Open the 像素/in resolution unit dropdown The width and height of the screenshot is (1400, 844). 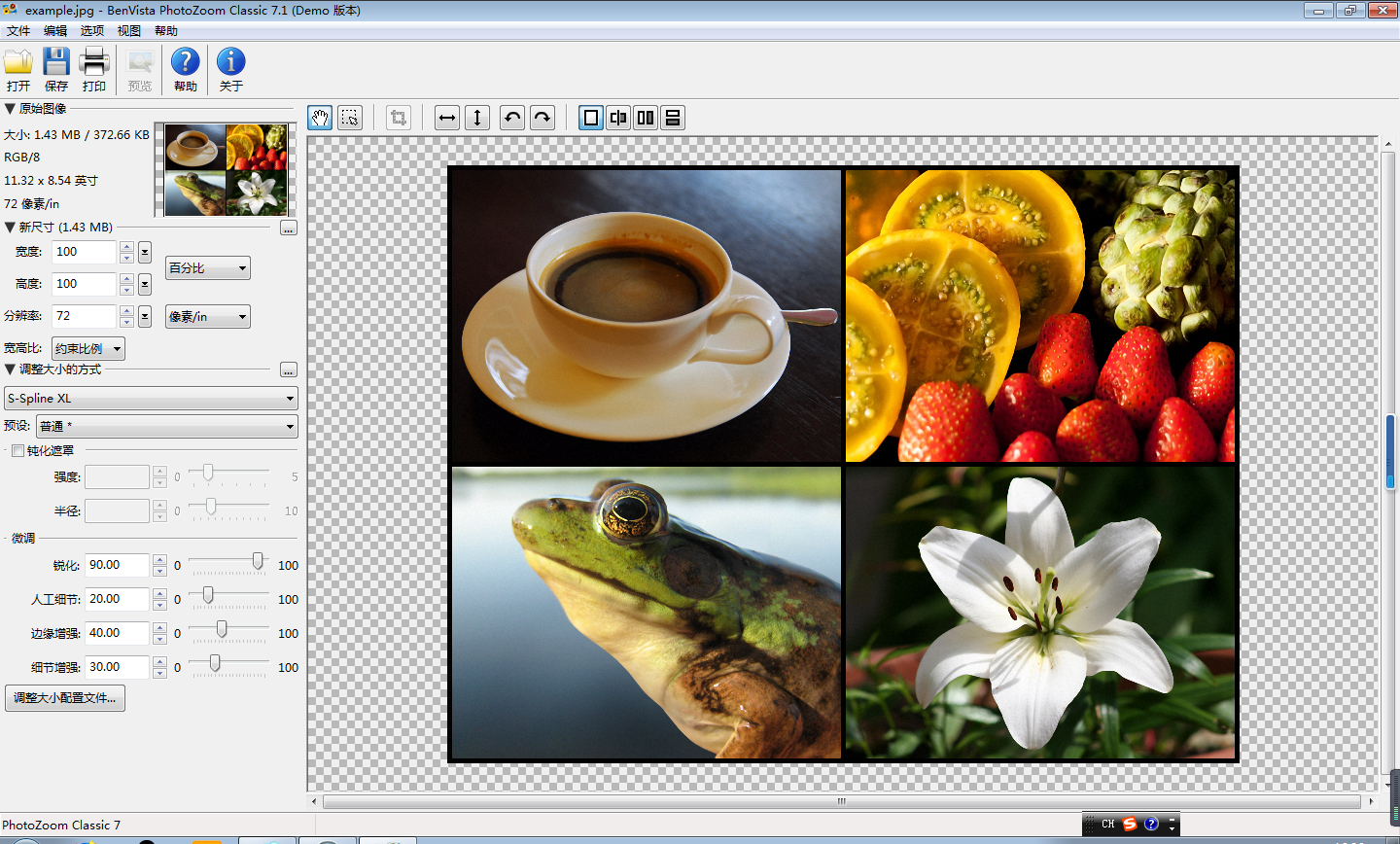tap(207, 316)
